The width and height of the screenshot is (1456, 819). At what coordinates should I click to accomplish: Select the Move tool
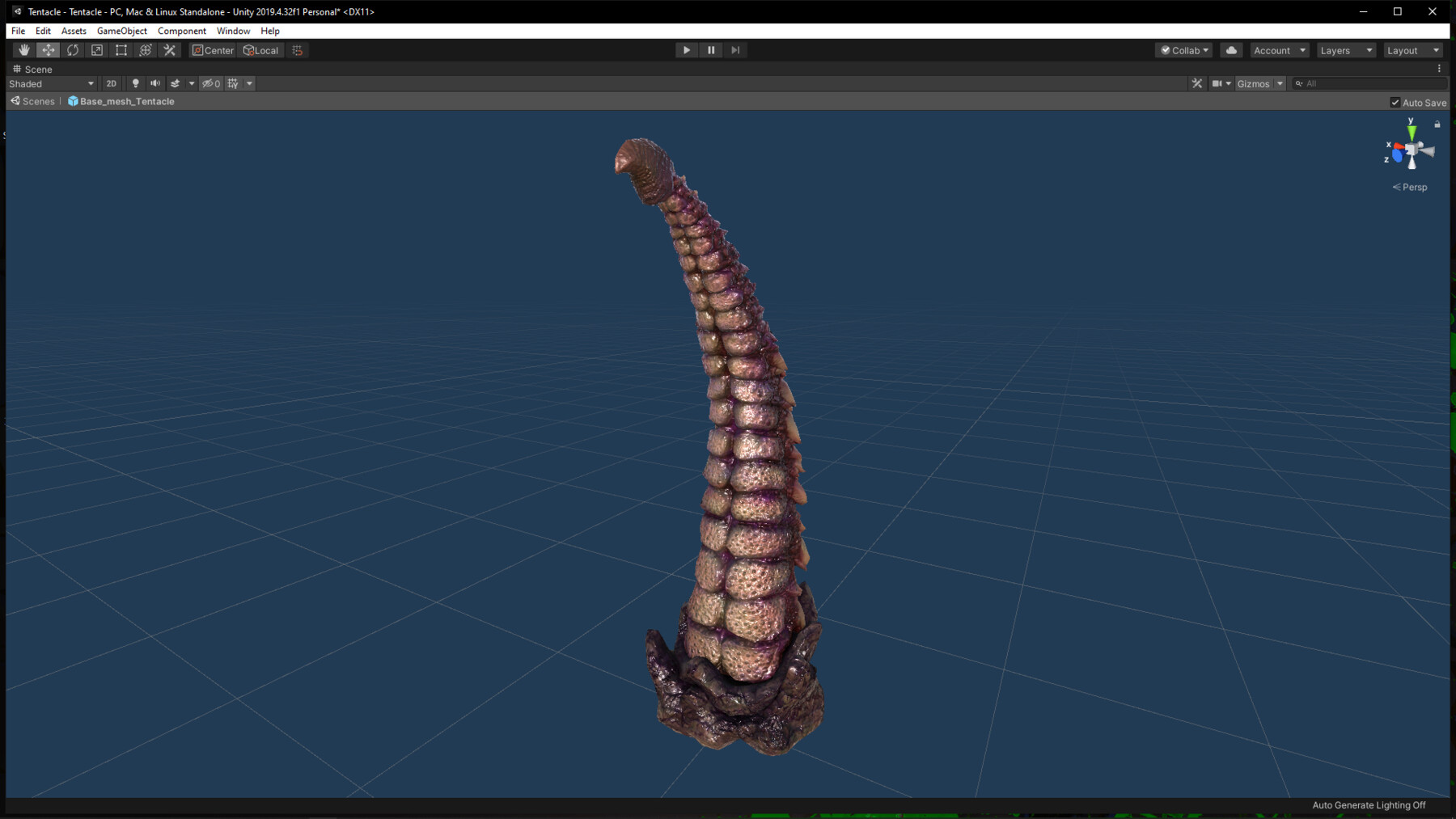click(x=48, y=49)
